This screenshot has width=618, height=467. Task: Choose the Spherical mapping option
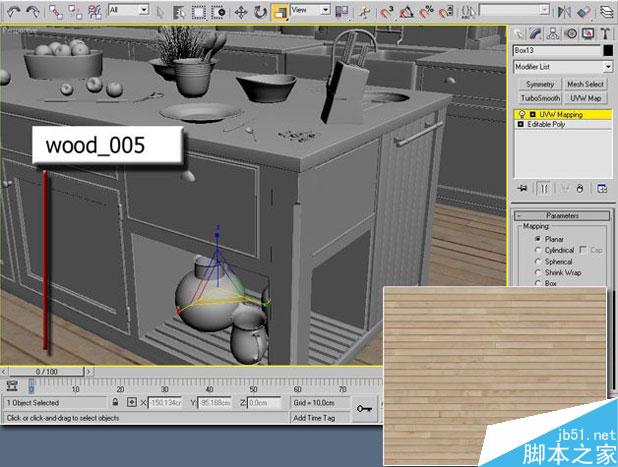[x=537, y=261]
